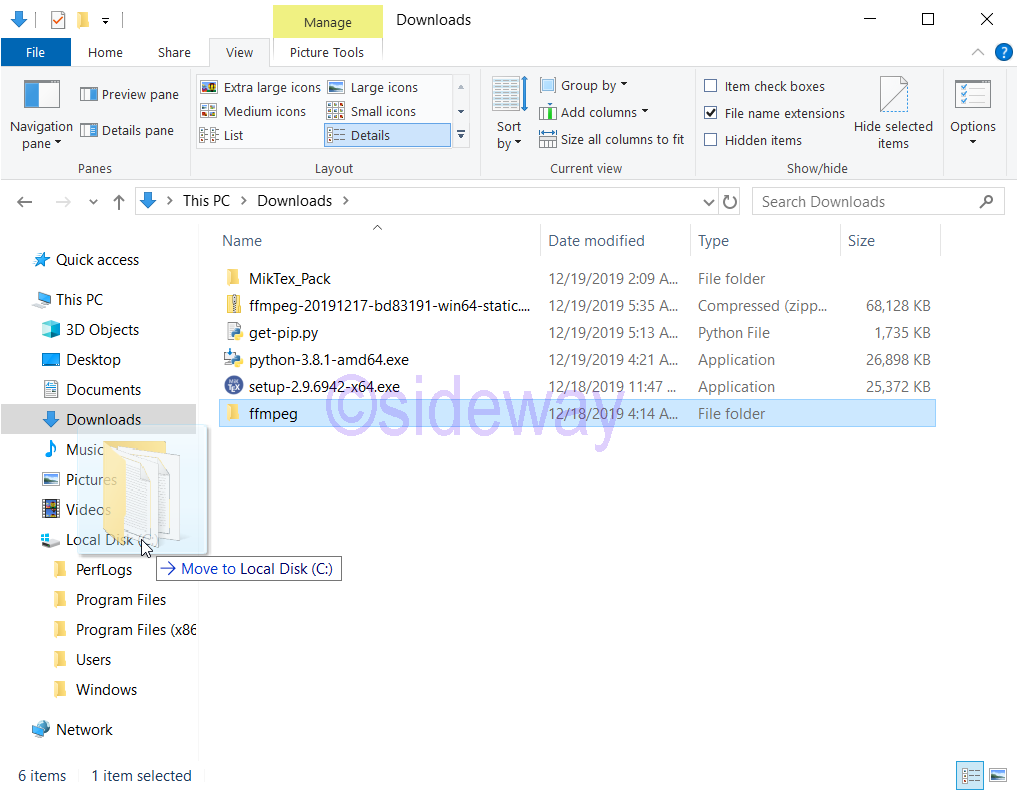
Task: Select the get-pip.py file
Action: 577,333
